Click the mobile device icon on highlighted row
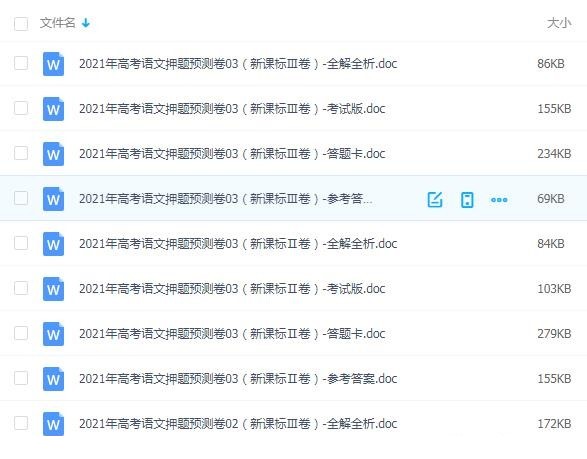The height and width of the screenshot is (459, 587). point(467,199)
